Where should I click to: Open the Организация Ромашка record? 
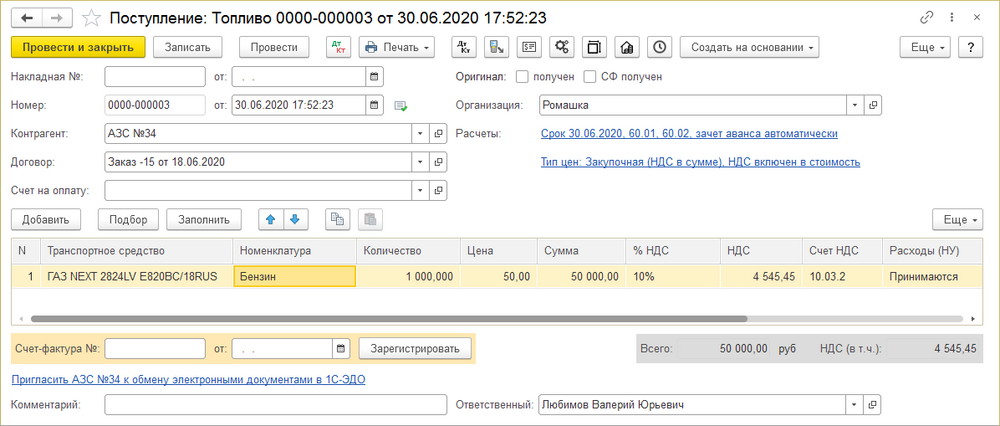pyautogui.click(x=873, y=105)
